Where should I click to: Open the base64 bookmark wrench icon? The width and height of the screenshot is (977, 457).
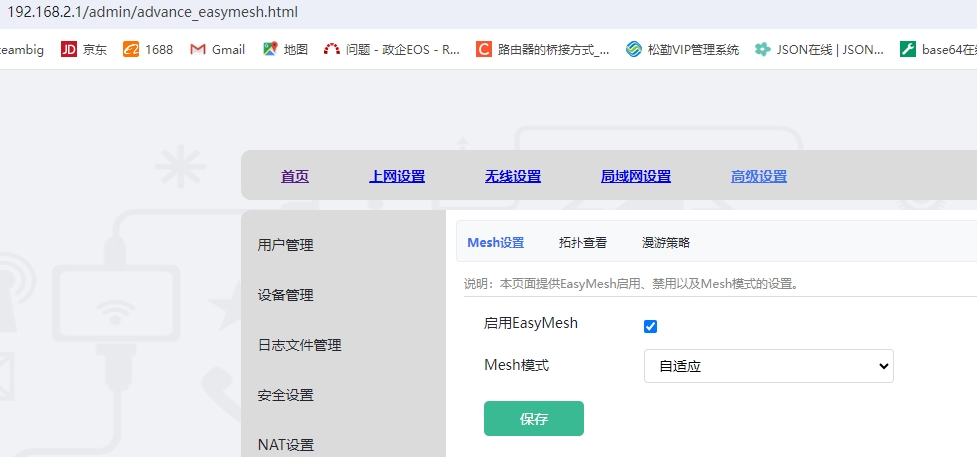click(x=908, y=49)
